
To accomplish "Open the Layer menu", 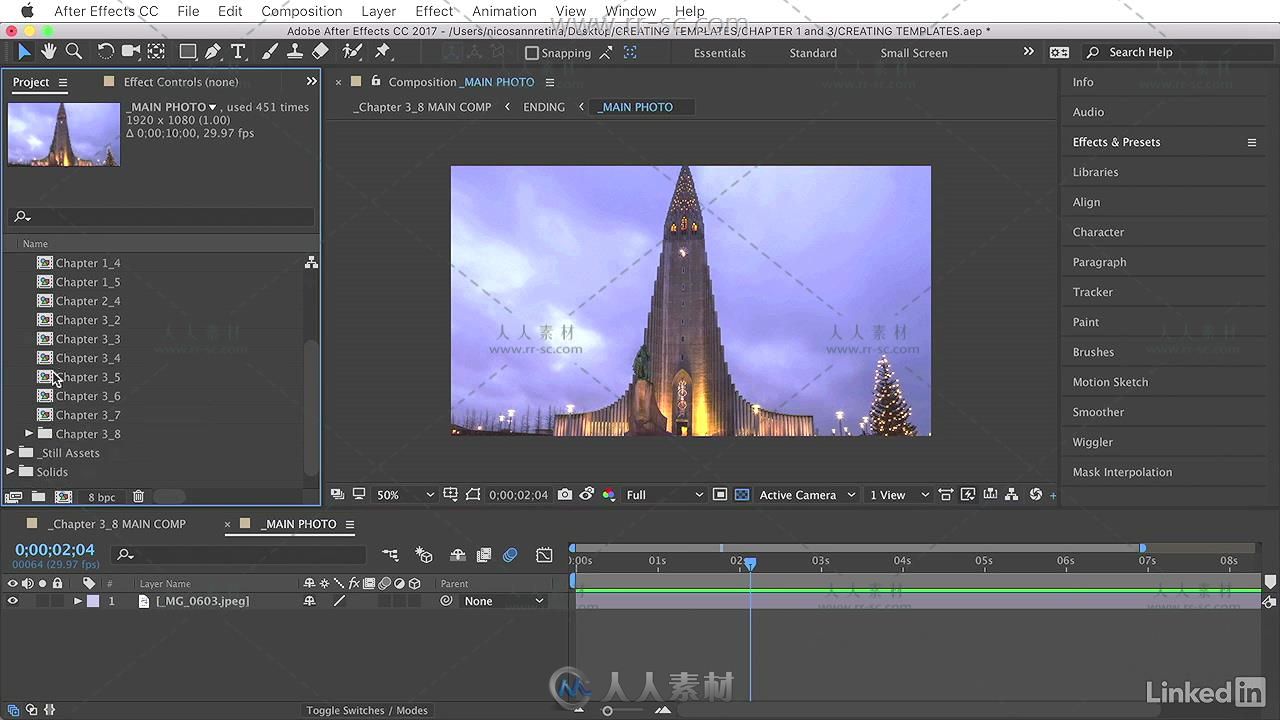I will 378,11.
